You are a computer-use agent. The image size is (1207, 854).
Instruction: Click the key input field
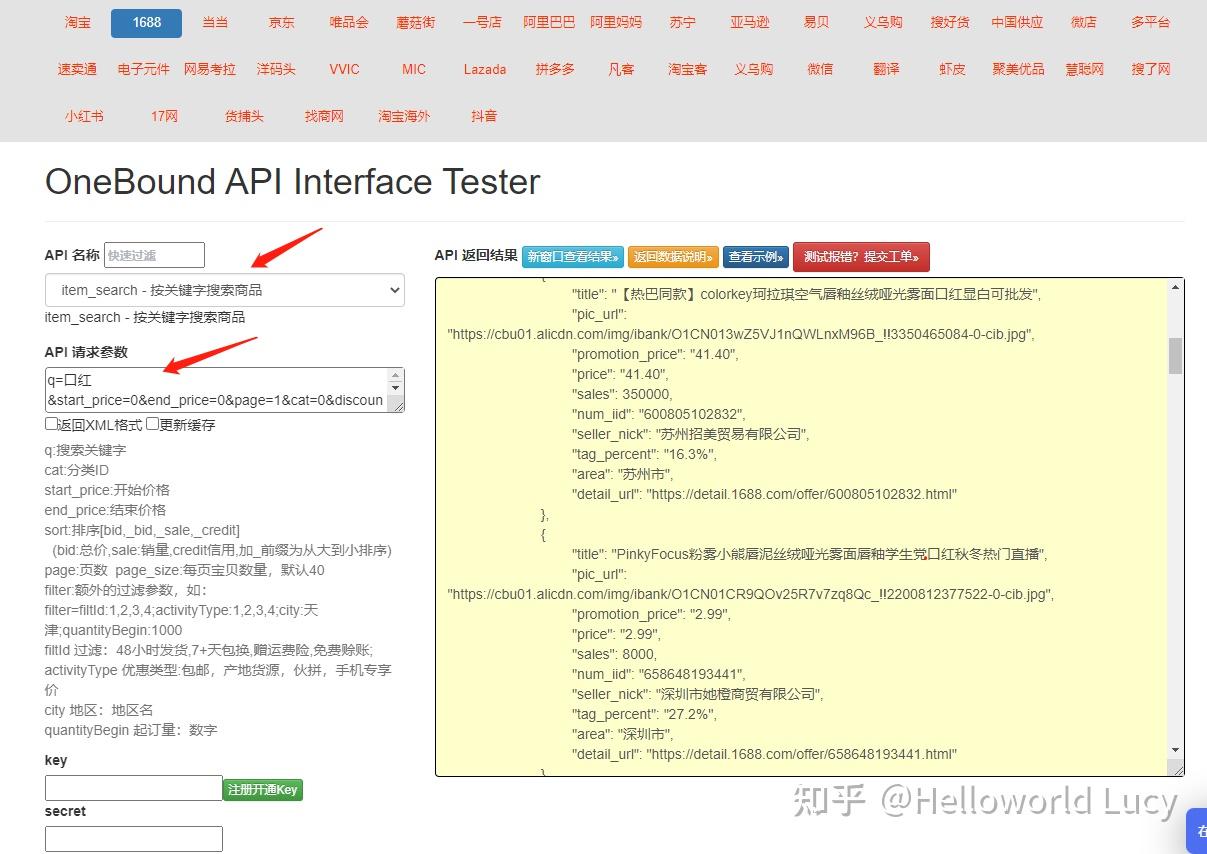(133, 787)
